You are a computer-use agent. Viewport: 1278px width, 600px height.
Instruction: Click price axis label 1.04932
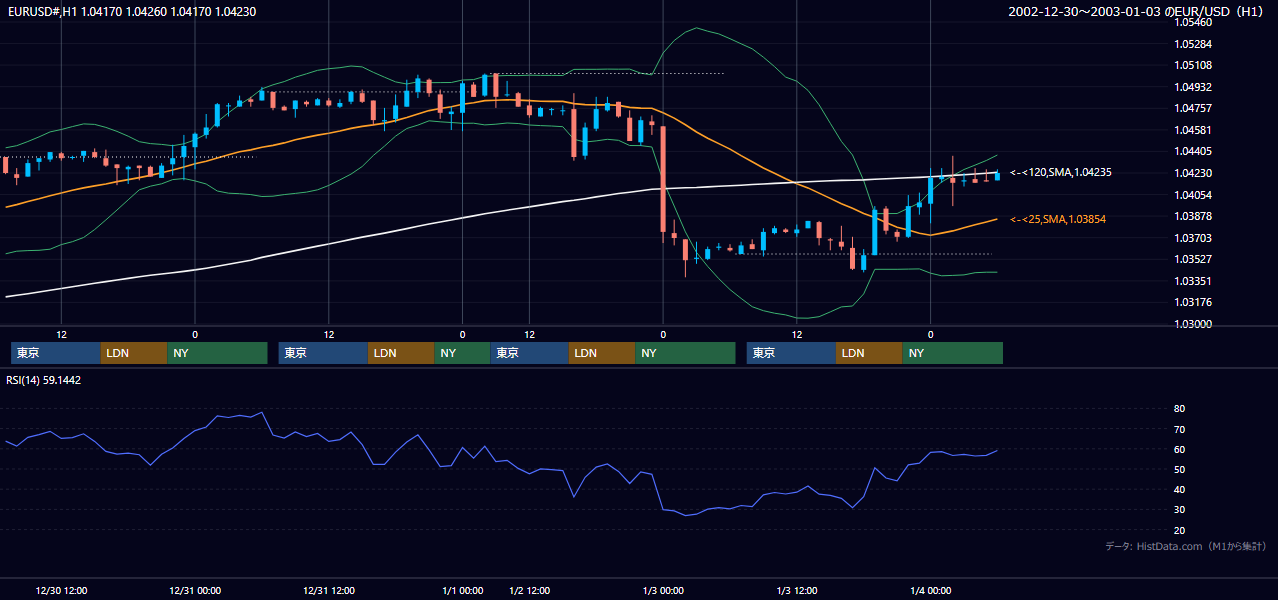pos(1193,87)
